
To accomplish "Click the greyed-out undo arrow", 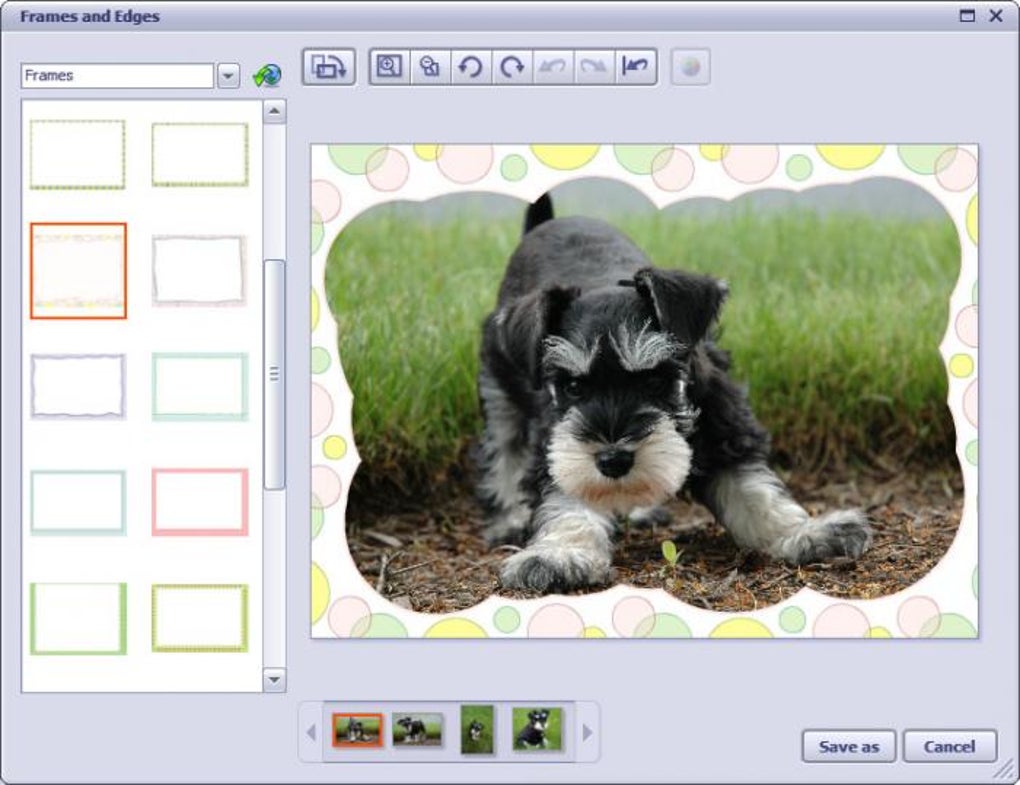I will click(x=553, y=66).
